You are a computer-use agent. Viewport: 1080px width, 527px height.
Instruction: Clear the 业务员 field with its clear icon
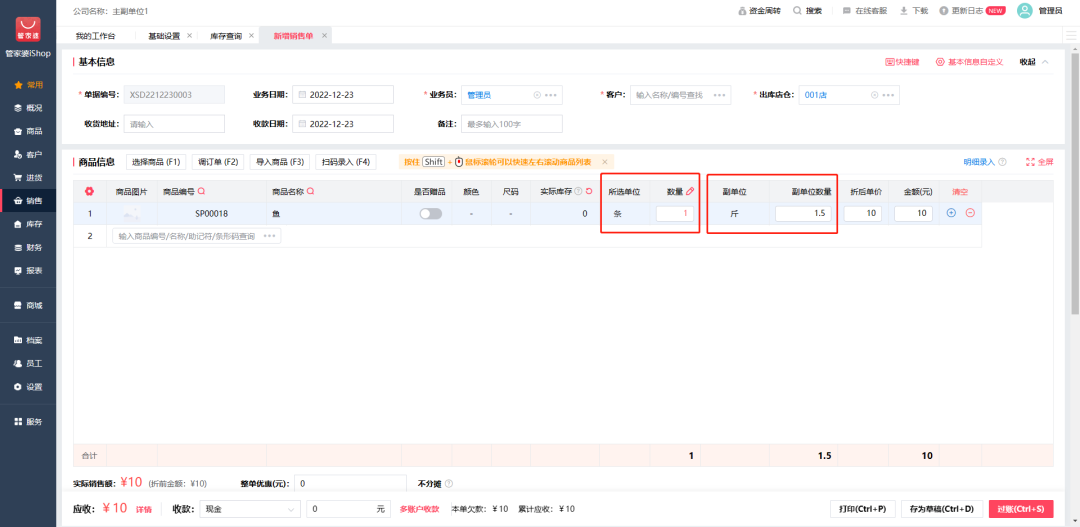point(537,95)
